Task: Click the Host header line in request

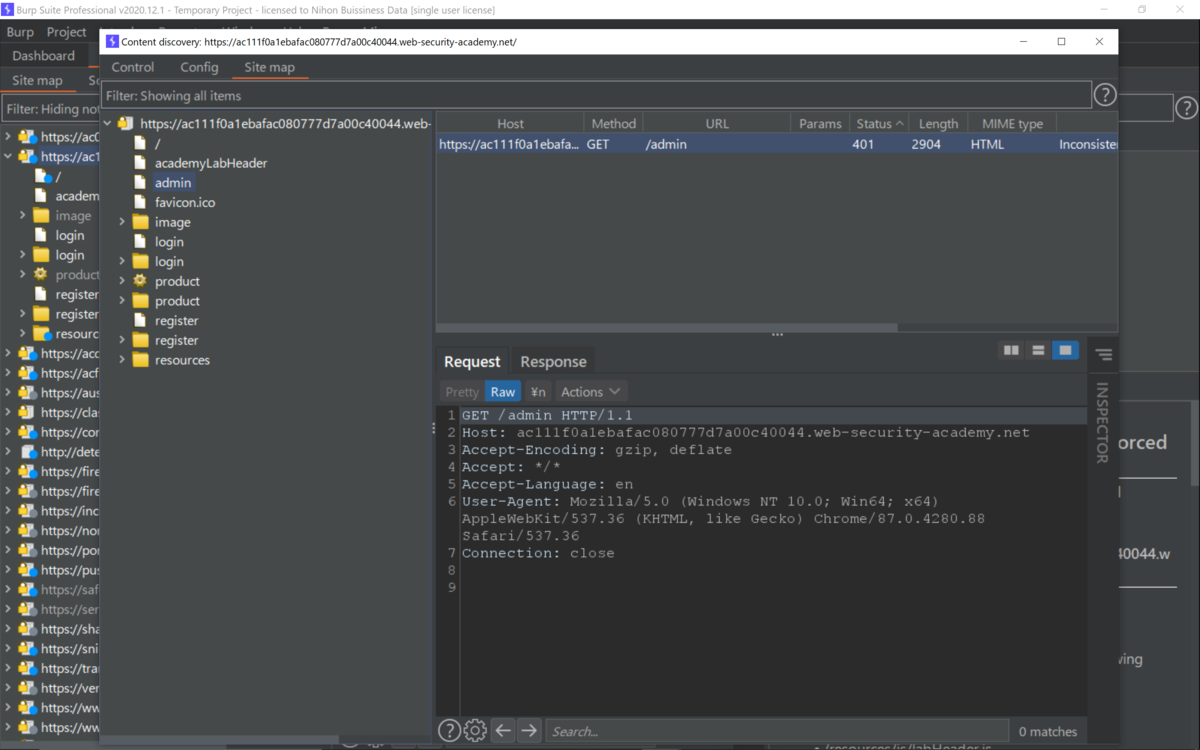Action: [x=745, y=432]
